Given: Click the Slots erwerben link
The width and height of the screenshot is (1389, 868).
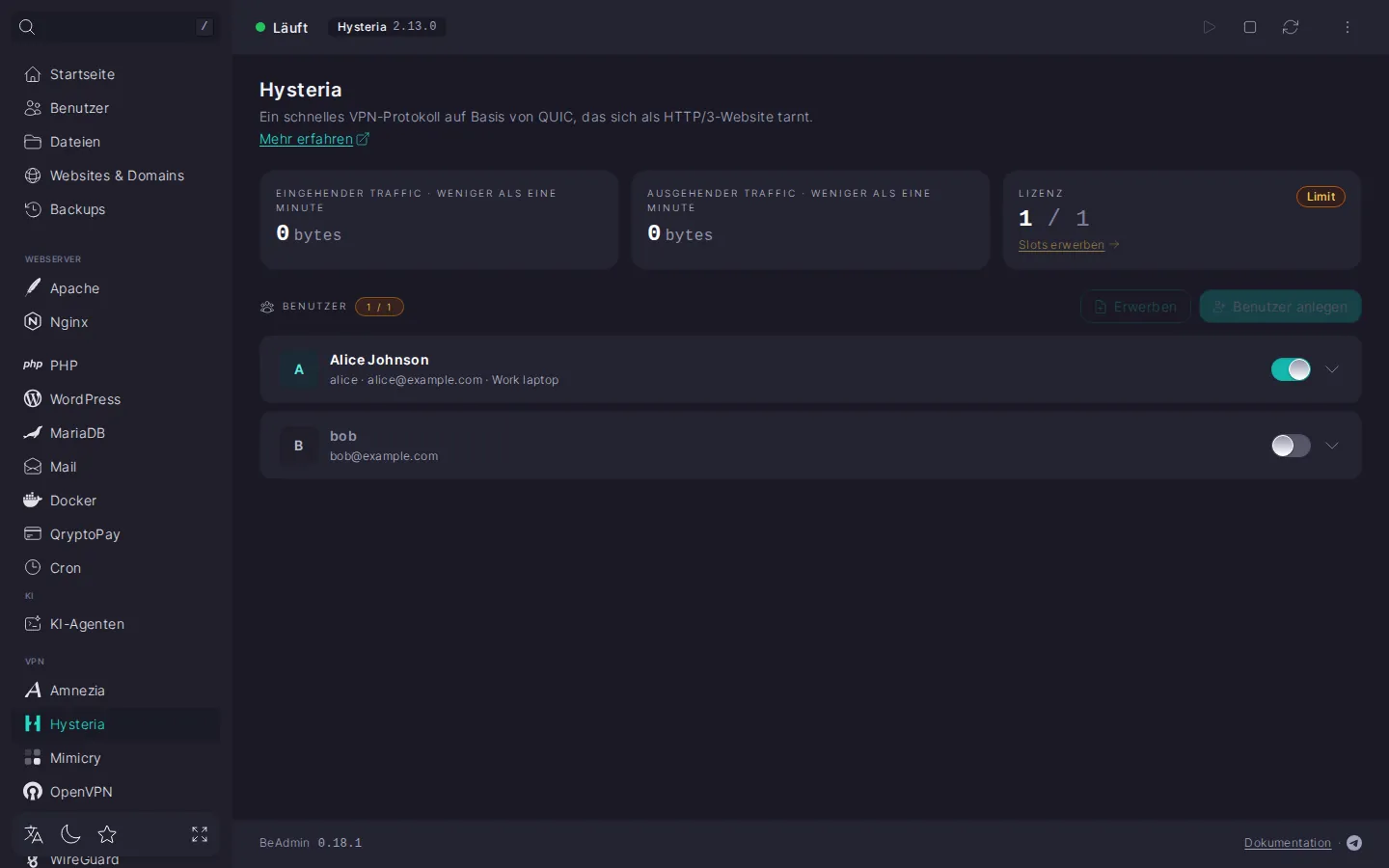Looking at the screenshot, I should coord(1069,245).
